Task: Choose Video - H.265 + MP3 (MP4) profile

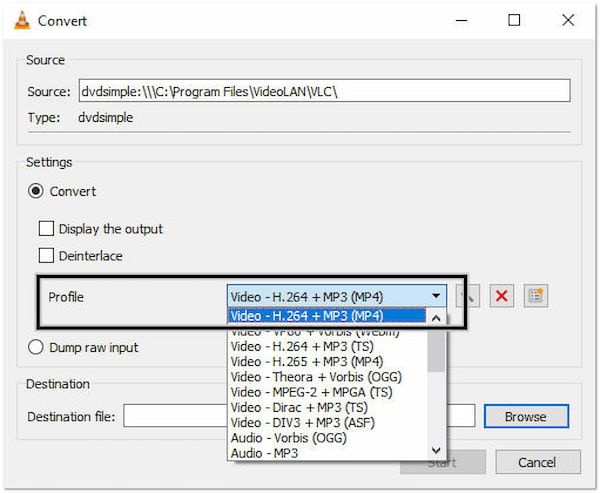Action: (327, 362)
